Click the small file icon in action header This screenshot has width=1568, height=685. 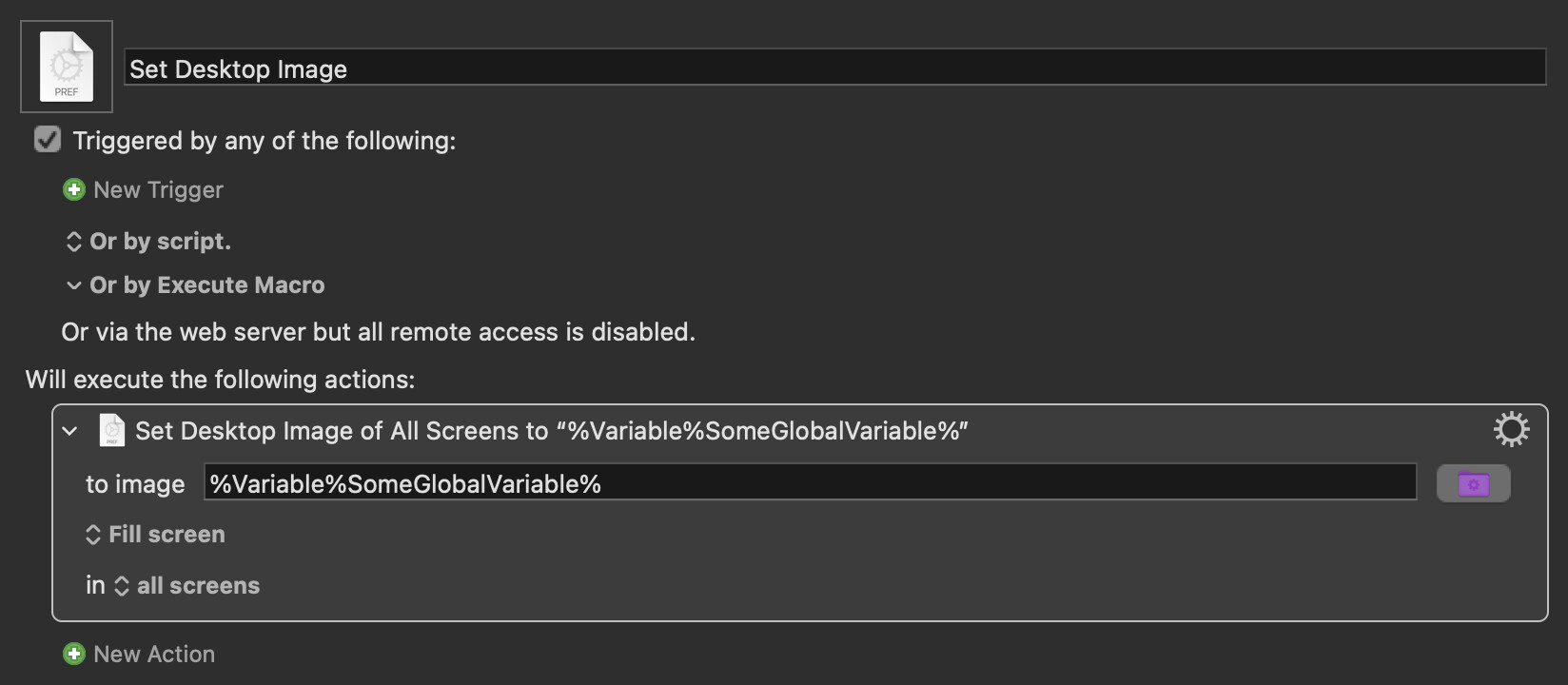pyautogui.click(x=111, y=430)
